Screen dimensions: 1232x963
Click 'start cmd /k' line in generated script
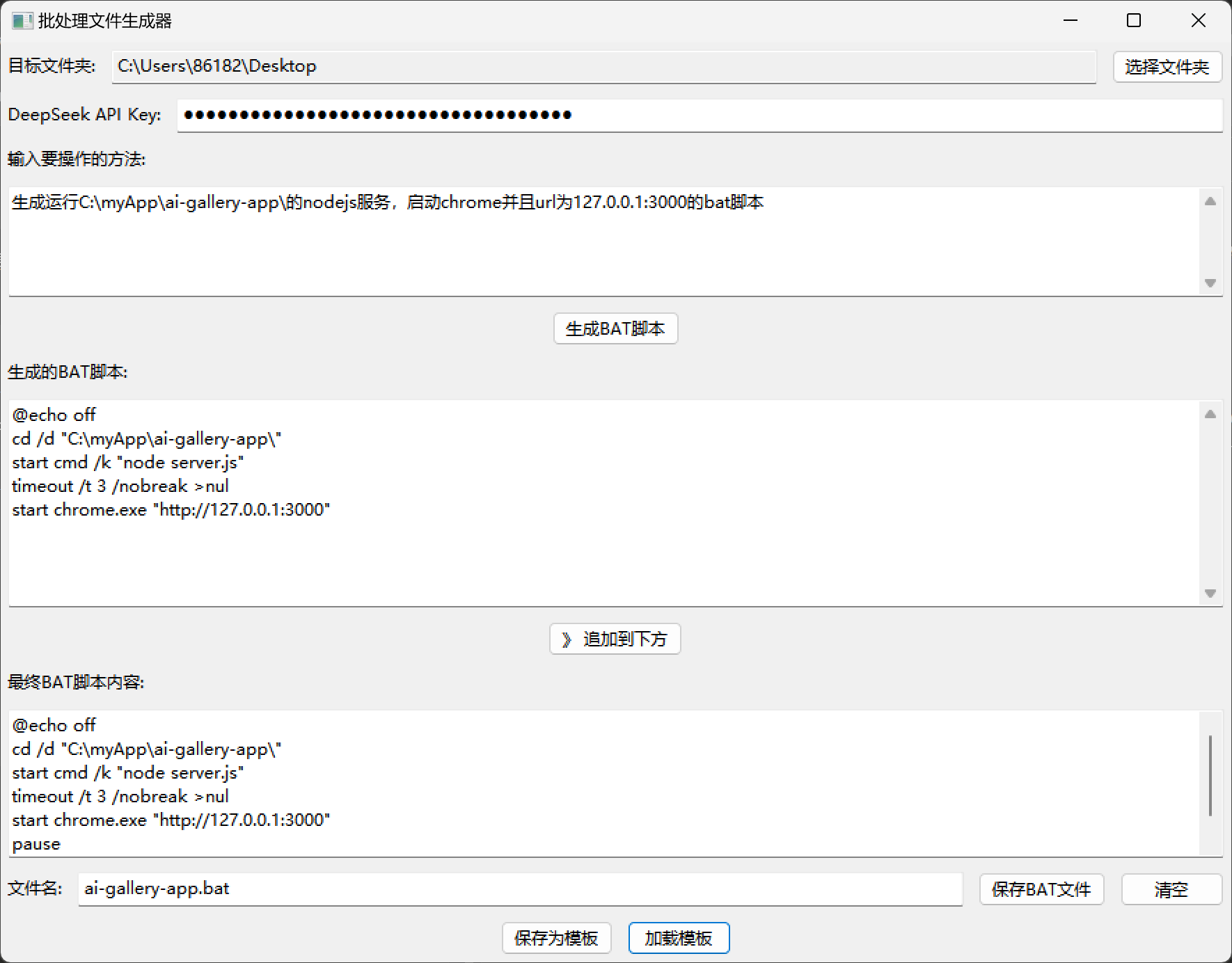point(128,462)
